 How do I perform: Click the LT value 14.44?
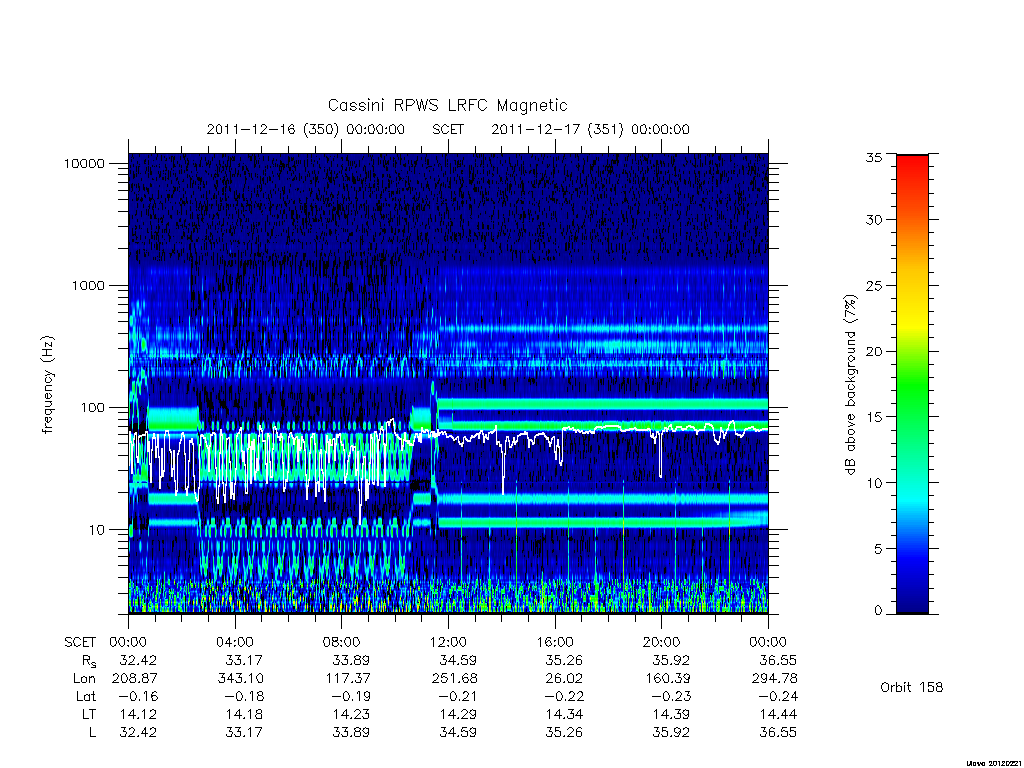[778, 714]
